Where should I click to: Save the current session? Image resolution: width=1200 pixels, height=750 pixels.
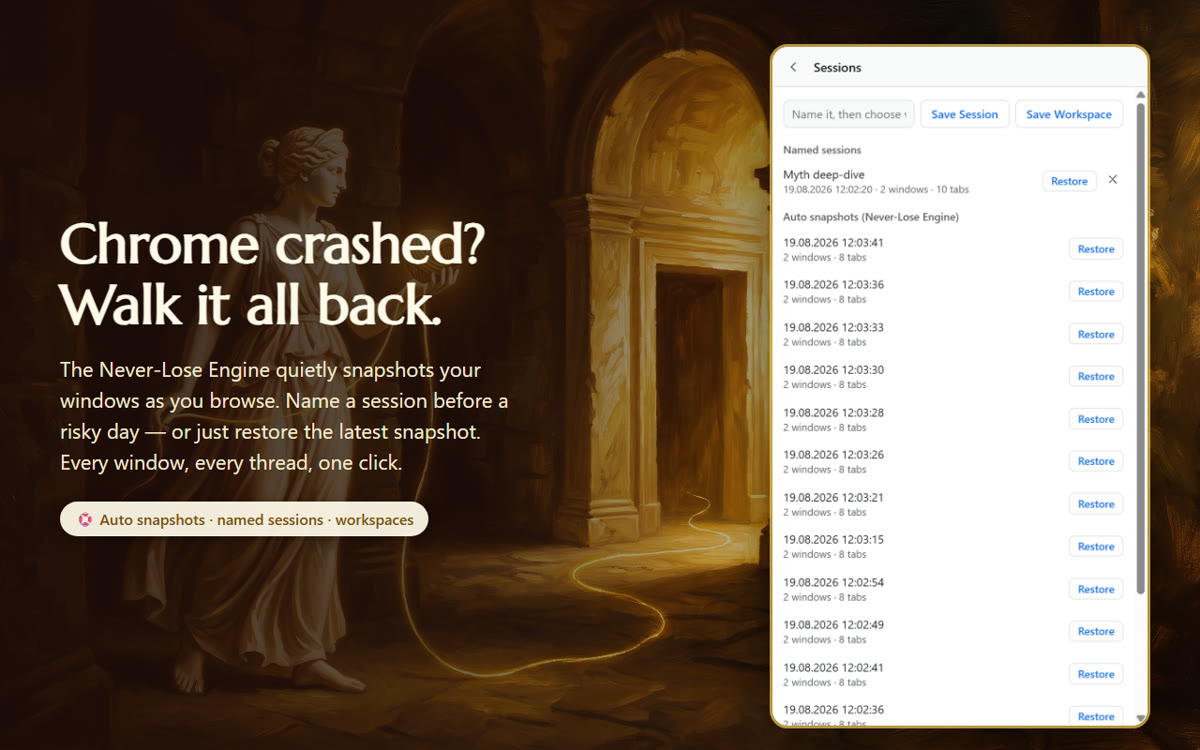964,114
